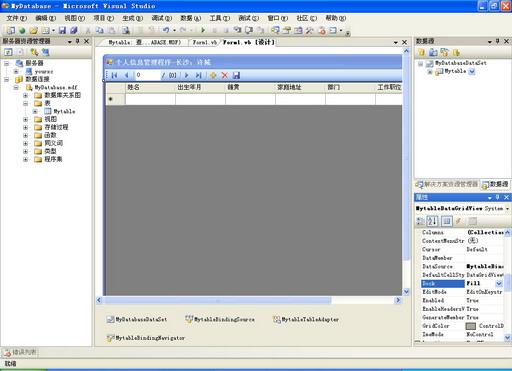
Task: Click Move First in the form navigator
Action: [x=114, y=75]
